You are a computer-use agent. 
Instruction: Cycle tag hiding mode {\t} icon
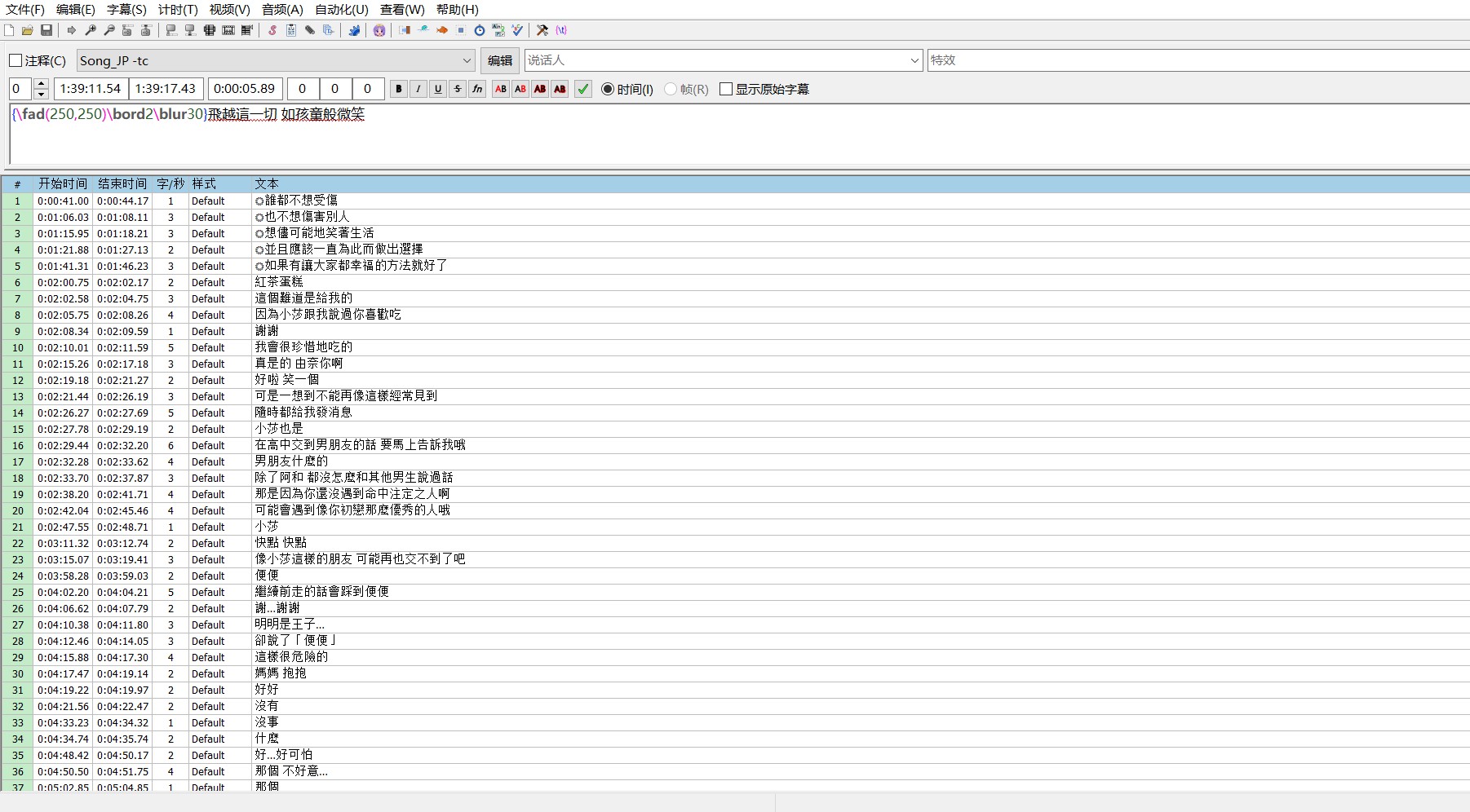pos(561,30)
